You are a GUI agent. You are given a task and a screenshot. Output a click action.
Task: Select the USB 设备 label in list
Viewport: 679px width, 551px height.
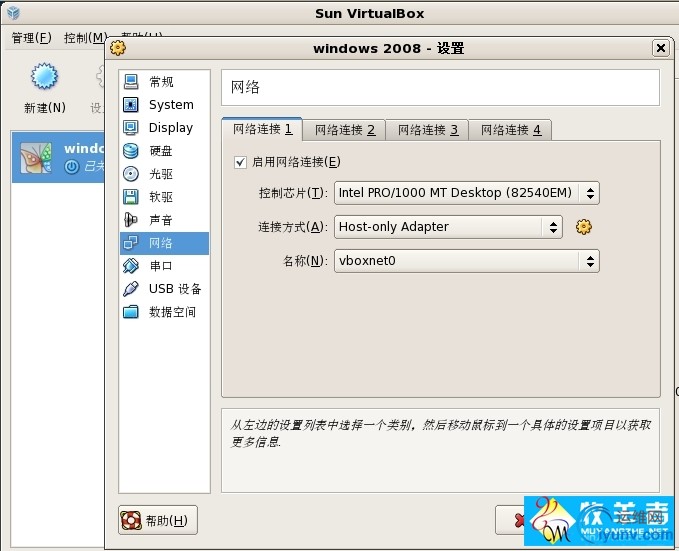(x=175, y=289)
